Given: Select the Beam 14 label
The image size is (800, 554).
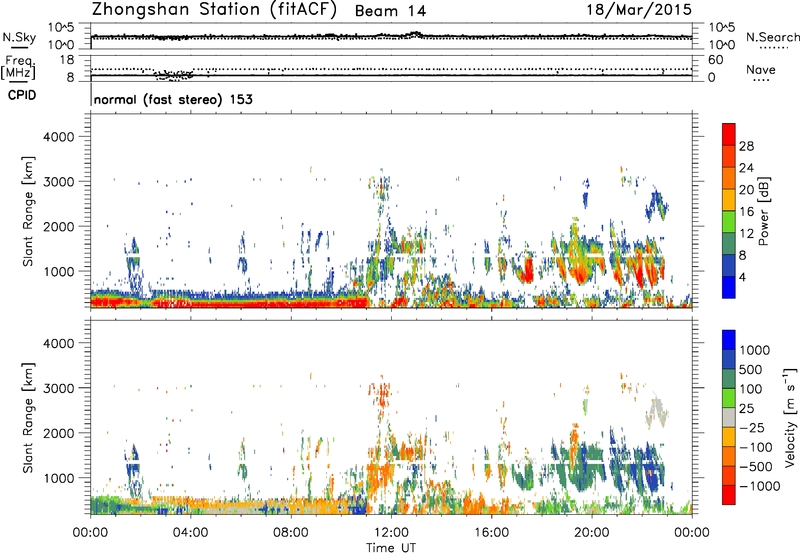Looking at the screenshot, I should [391, 12].
